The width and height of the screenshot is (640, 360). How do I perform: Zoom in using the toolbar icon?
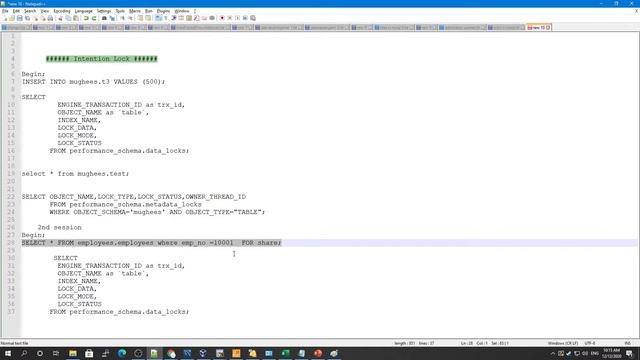(x=122, y=18)
